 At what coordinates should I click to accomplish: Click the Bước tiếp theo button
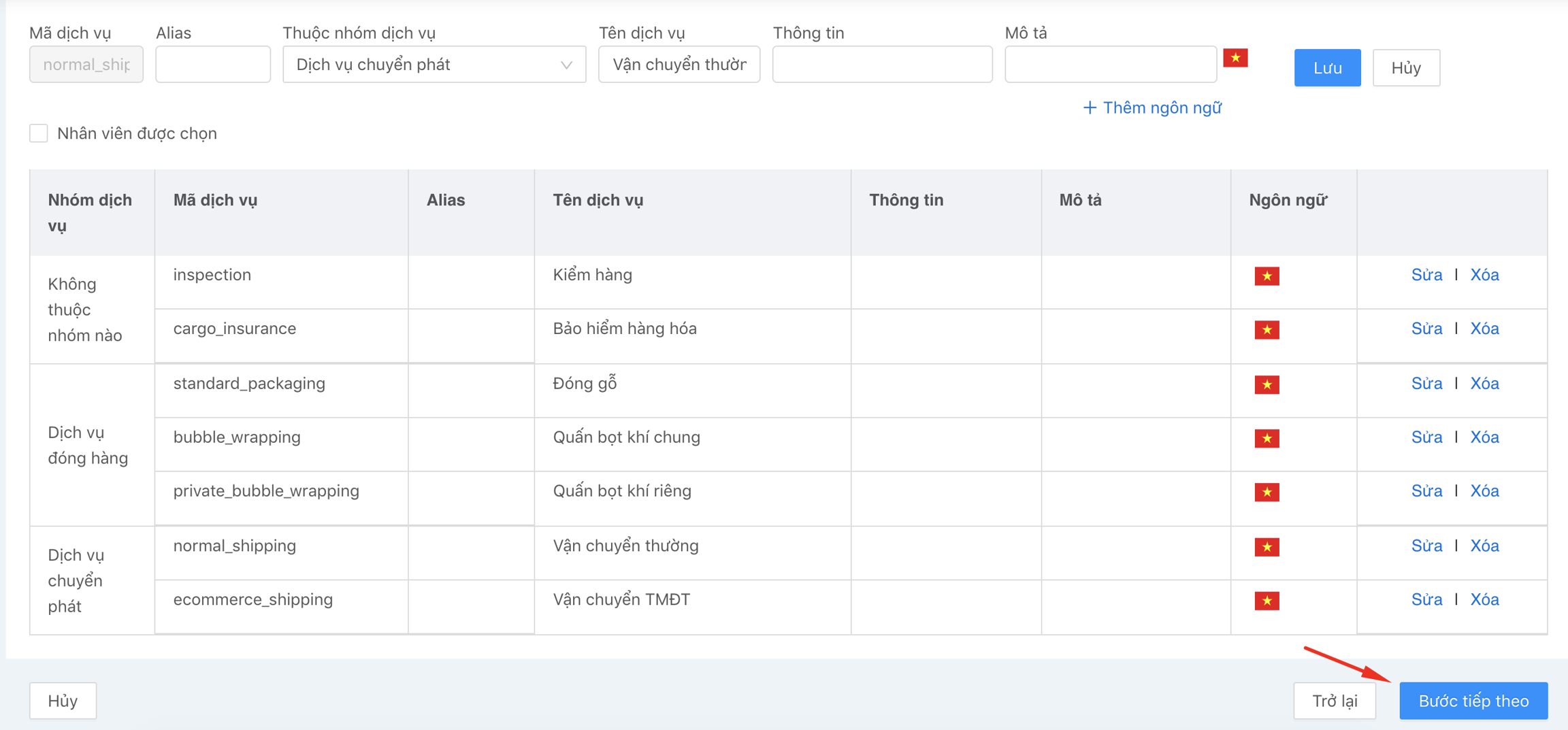[x=1473, y=701]
